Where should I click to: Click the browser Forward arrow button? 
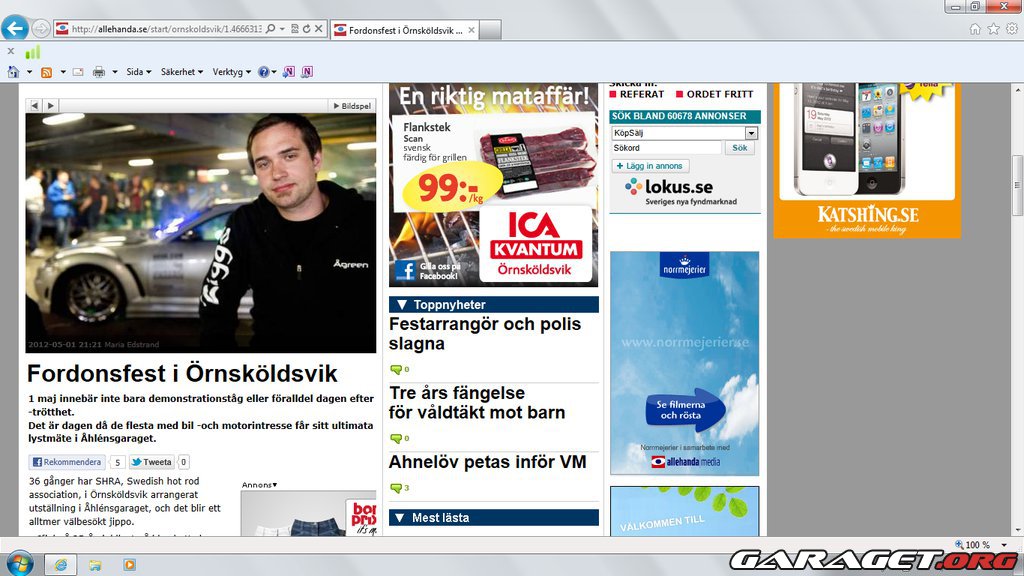(x=40, y=29)
